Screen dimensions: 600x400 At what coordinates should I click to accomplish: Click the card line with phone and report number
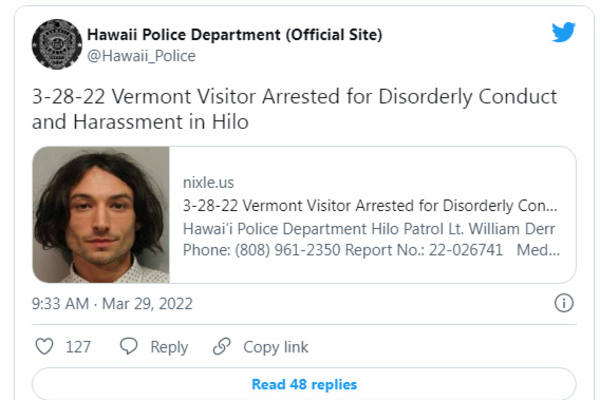coord(370,249)
